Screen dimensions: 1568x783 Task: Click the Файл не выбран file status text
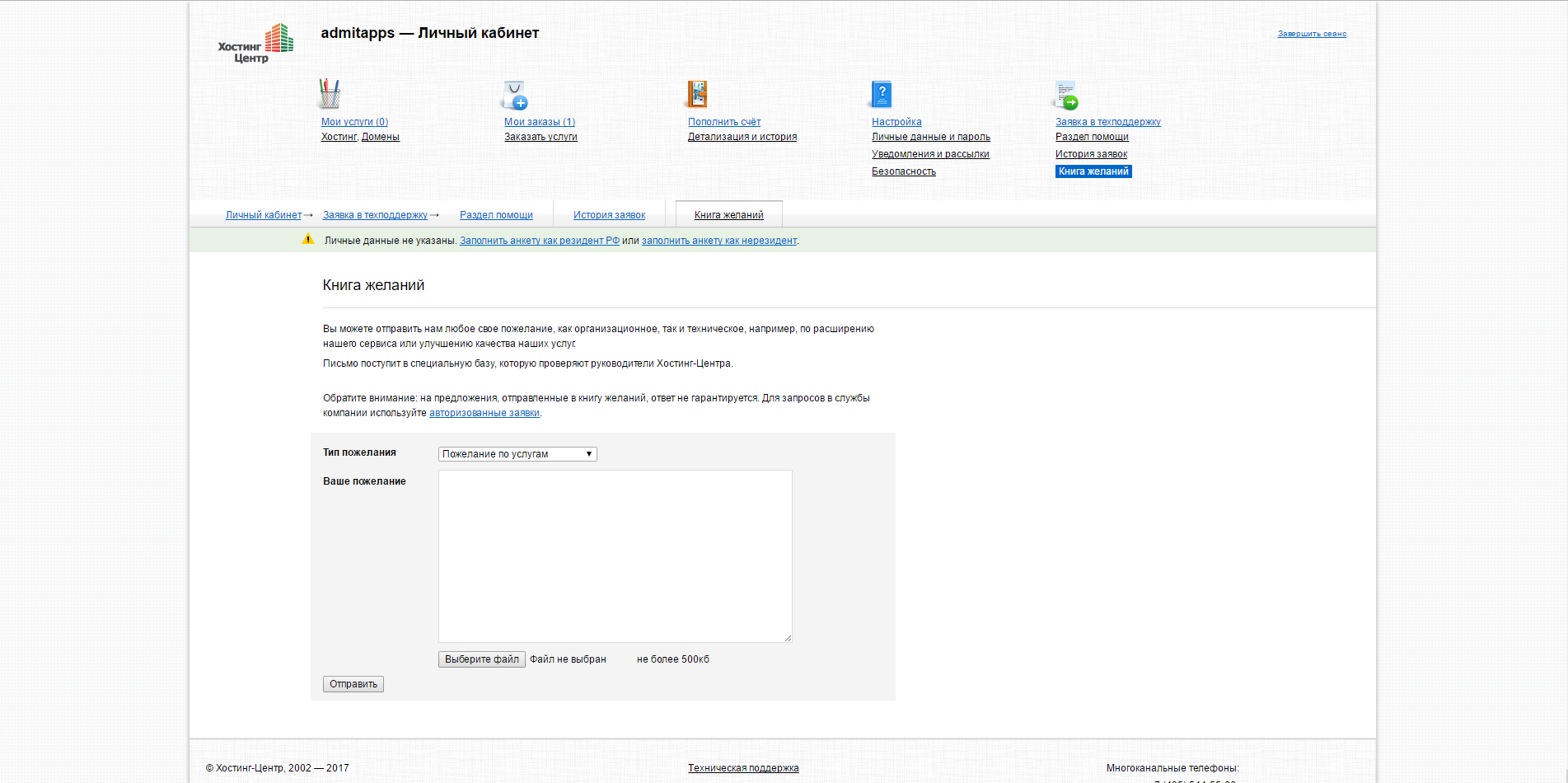tap(568, 659)
